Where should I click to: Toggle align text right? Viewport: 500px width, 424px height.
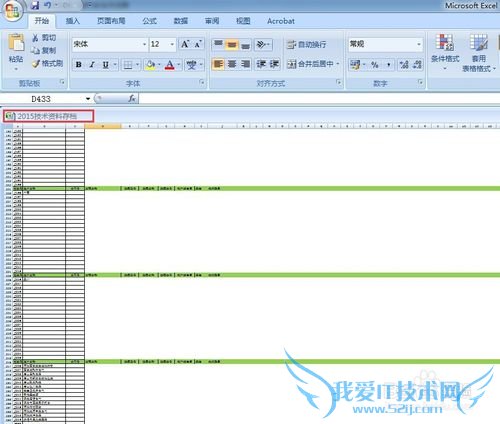245,64
